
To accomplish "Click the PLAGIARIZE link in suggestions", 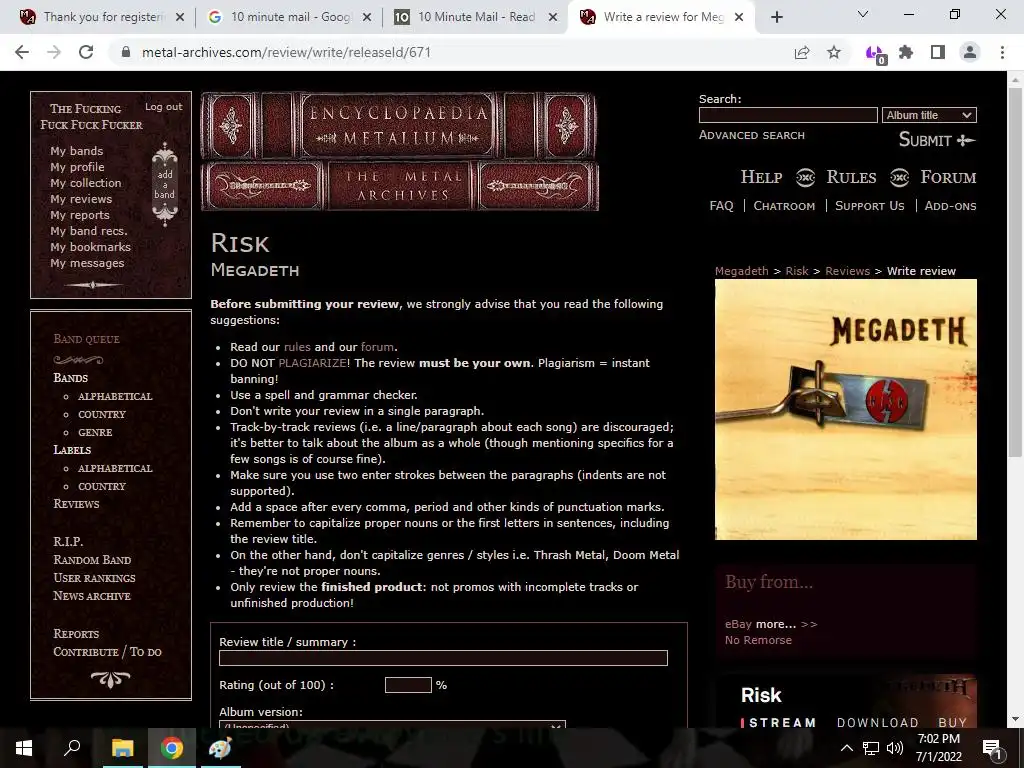I will coord(312,363).
